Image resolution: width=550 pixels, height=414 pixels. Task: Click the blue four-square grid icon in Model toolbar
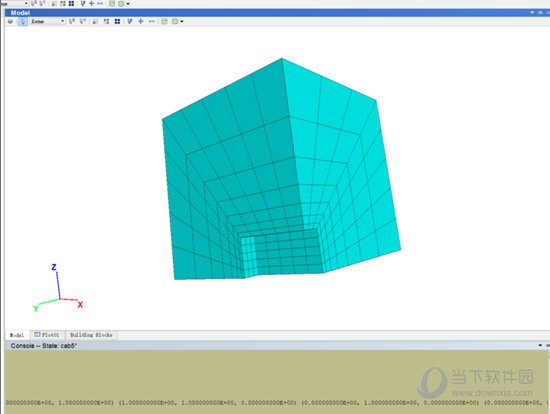tap(117, 21)
